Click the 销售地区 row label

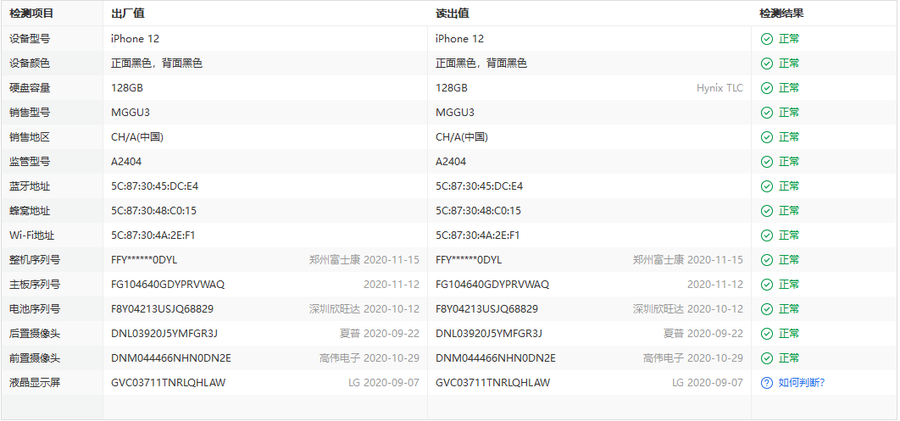click(30, 137)
